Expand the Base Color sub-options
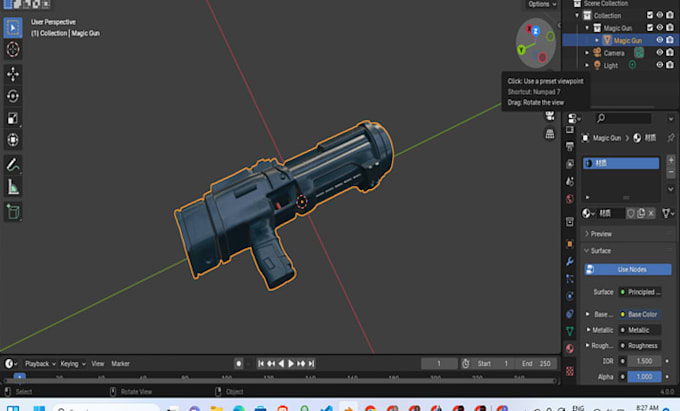Image resolution: width=680 pixels, height=411 pixels. 588,314
